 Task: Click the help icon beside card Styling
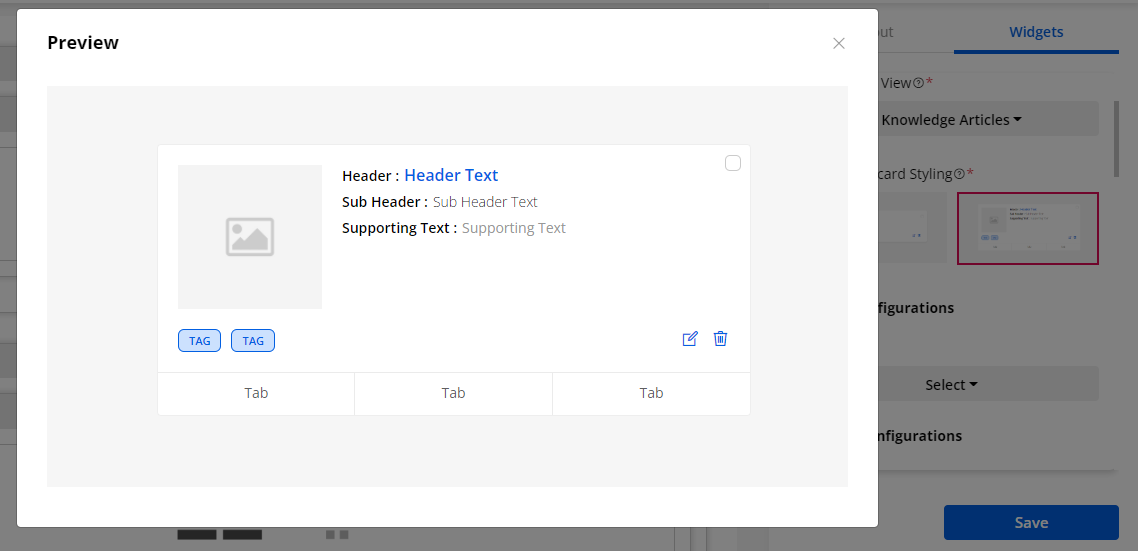pyautogui.click(x=959, y=174)
